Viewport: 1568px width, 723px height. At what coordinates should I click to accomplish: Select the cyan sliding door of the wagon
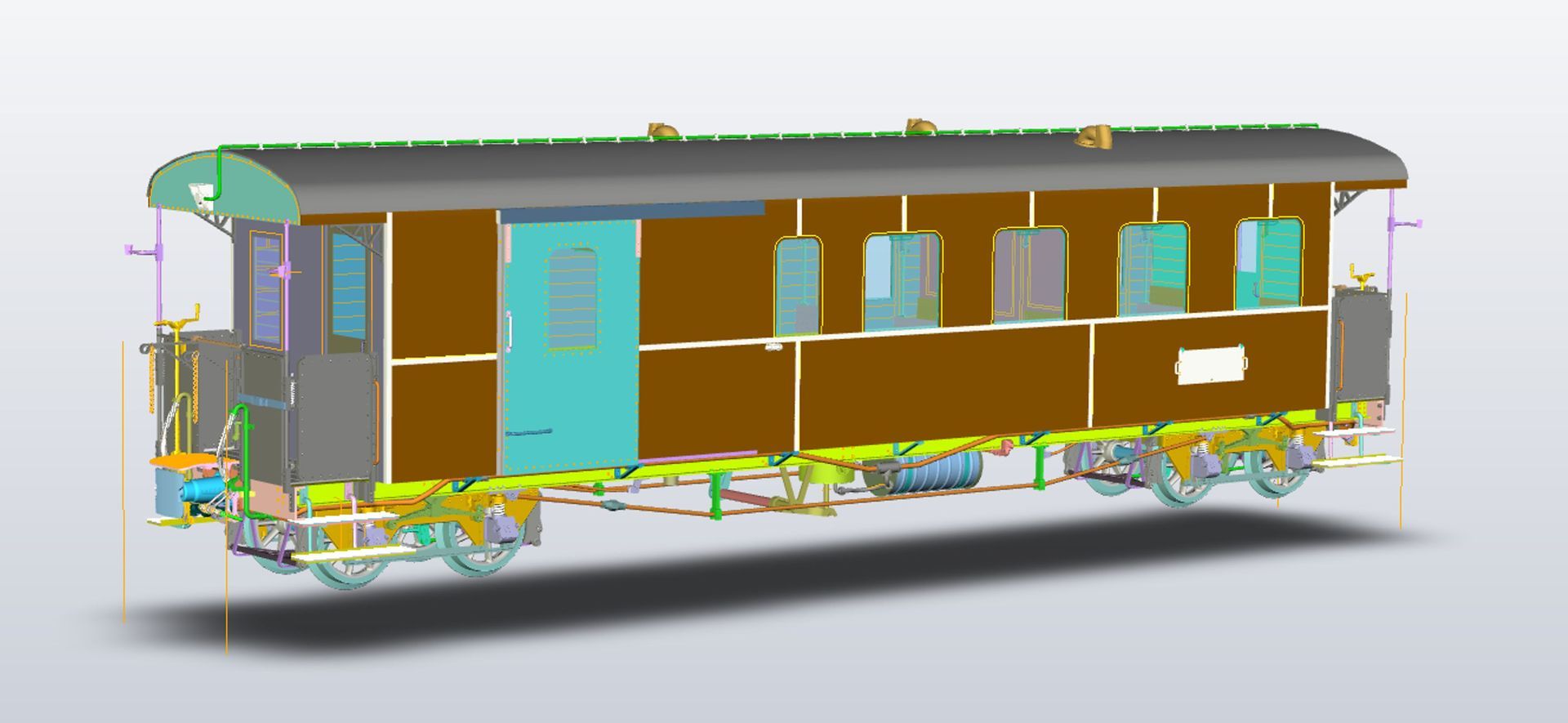coord(570,347)
